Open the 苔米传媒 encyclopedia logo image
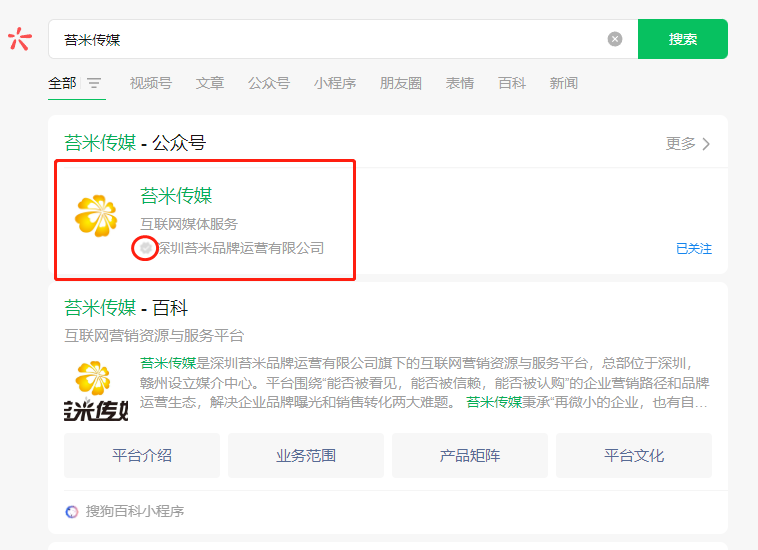This screenshot has width=758, height=550. pyautogui.click(x=97, y=388)
